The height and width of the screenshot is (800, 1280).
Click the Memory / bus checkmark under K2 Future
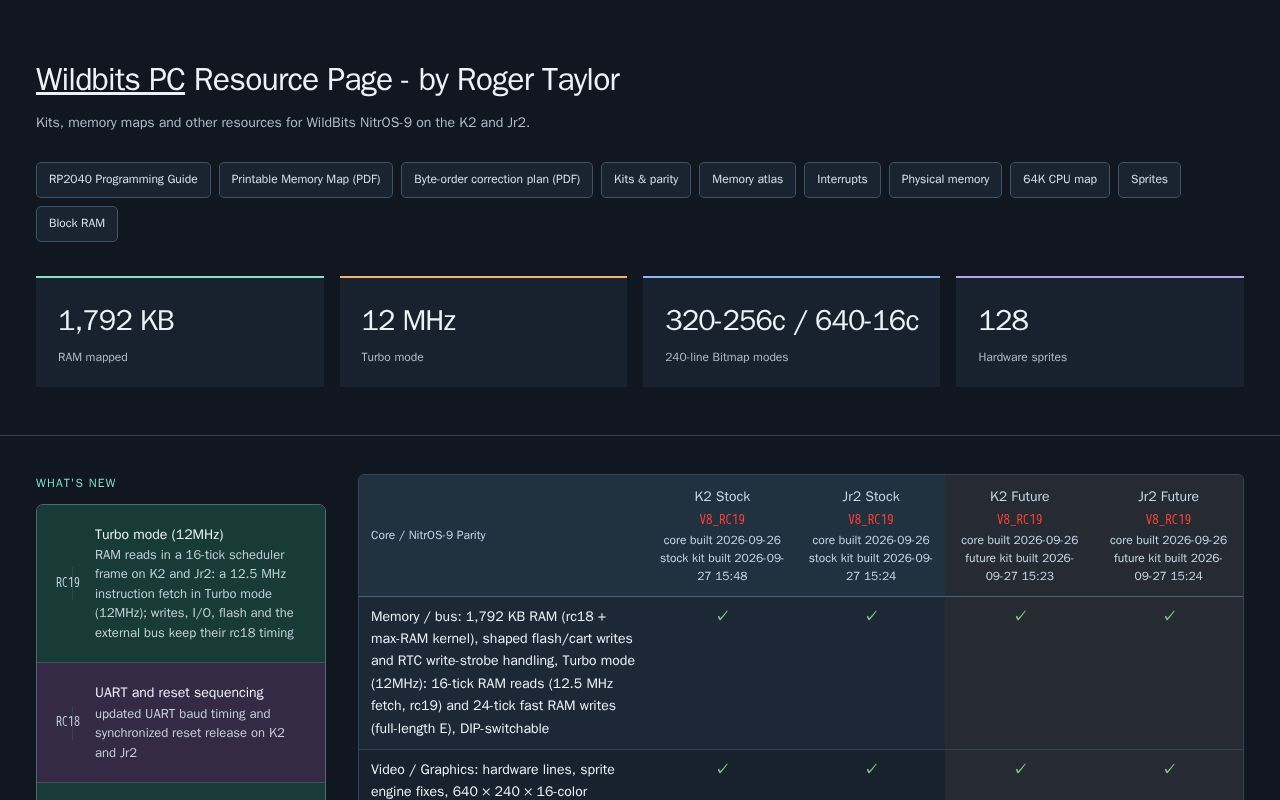click(1020, 616)
